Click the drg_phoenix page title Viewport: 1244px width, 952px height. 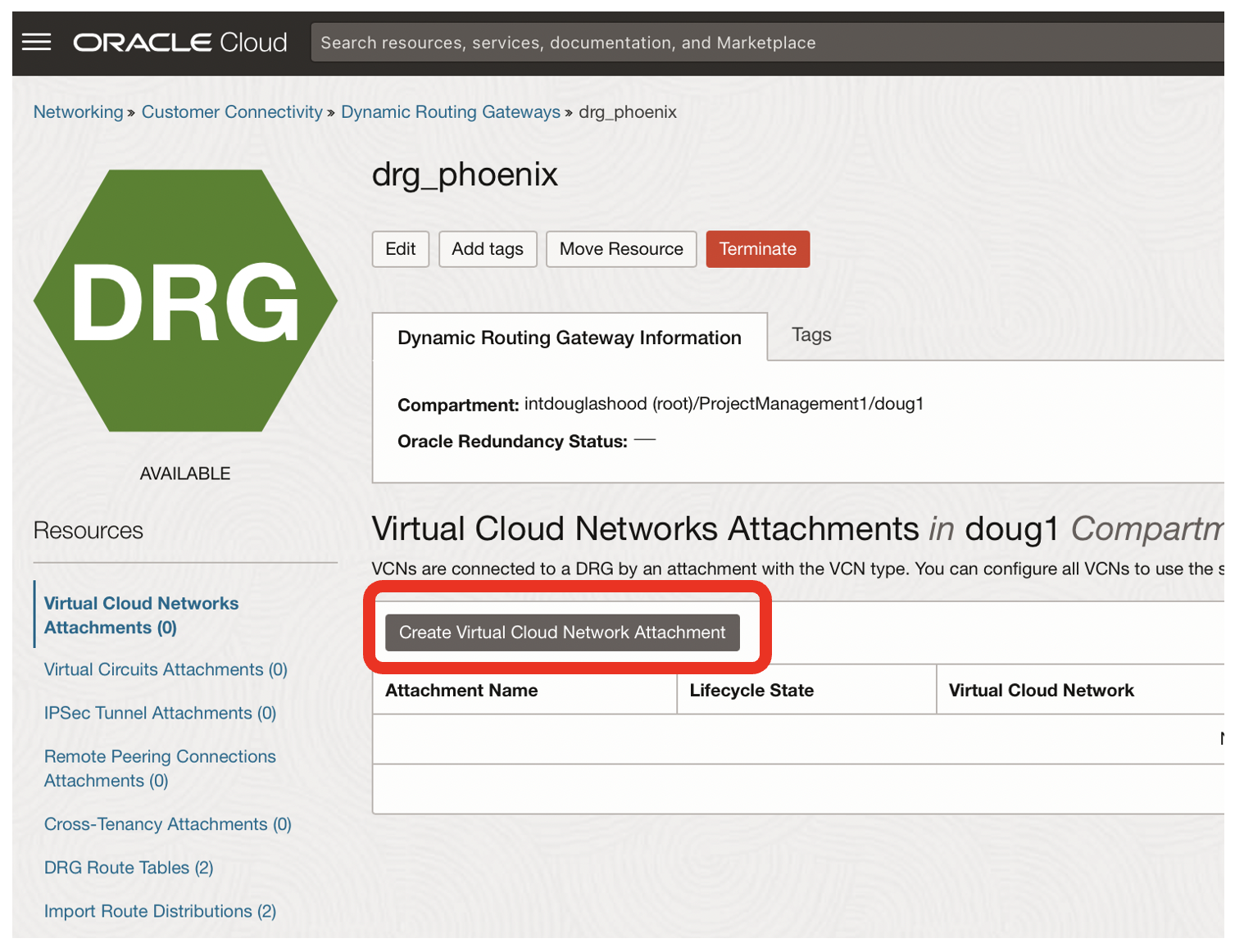click(x=465, y=175)
